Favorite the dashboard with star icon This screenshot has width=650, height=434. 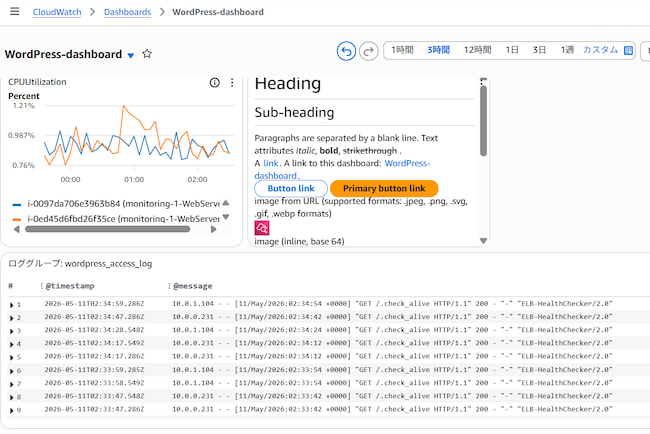(x=147, y=54)
